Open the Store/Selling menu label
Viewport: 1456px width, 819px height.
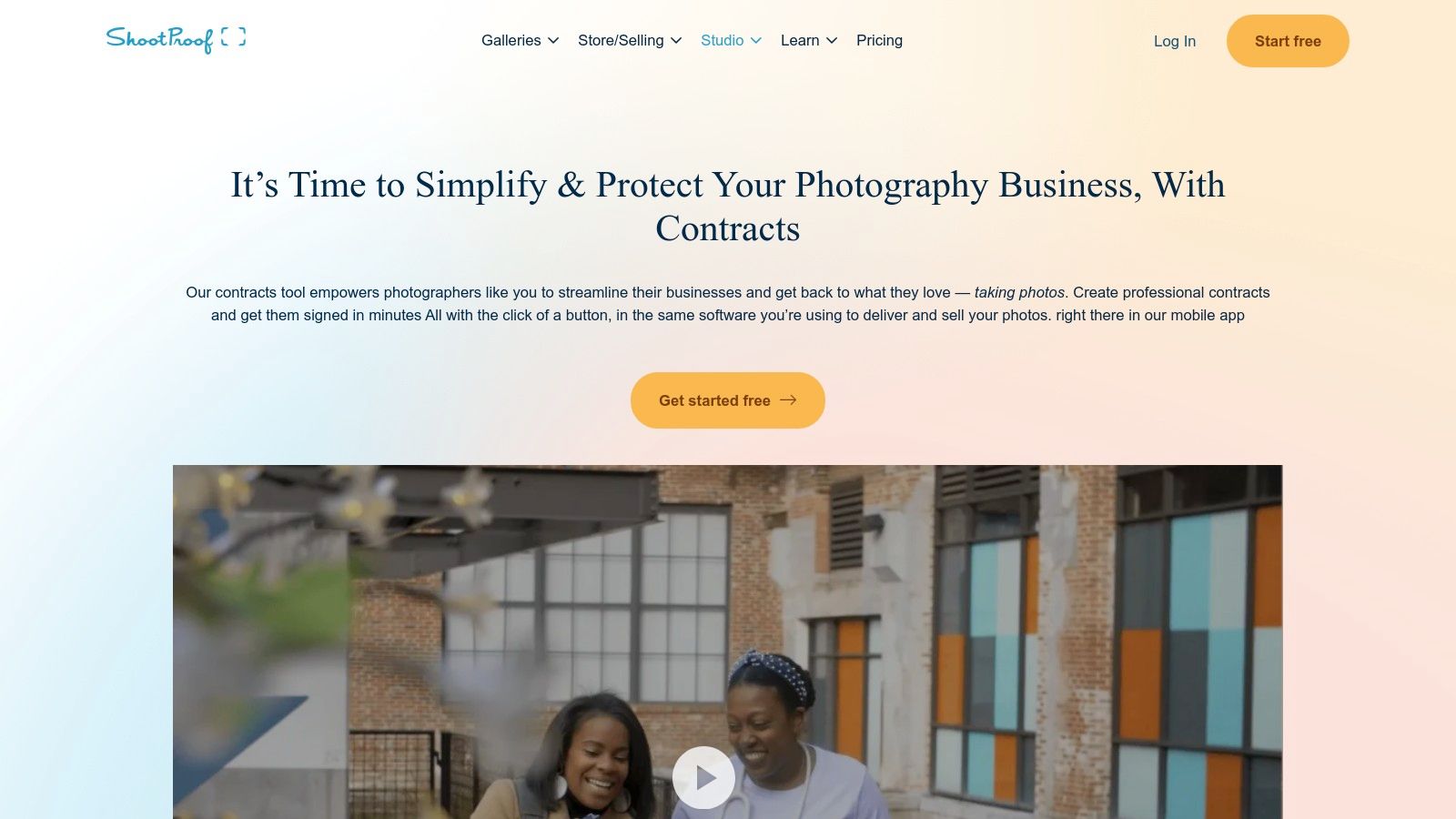[x=621, y=40]
